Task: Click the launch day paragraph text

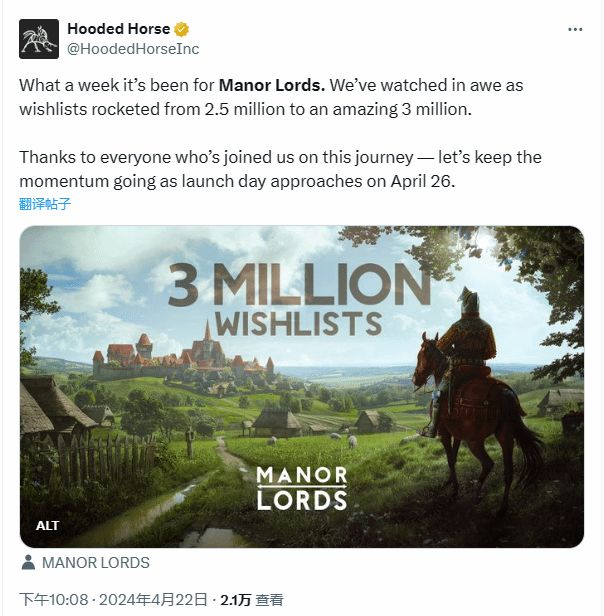Action: (280, 169)
